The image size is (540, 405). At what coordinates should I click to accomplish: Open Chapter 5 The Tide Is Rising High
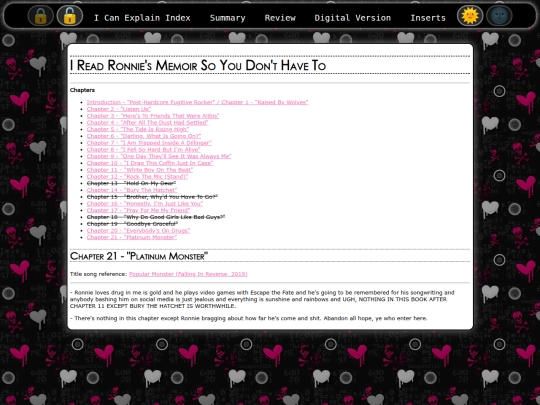[138, 129]
